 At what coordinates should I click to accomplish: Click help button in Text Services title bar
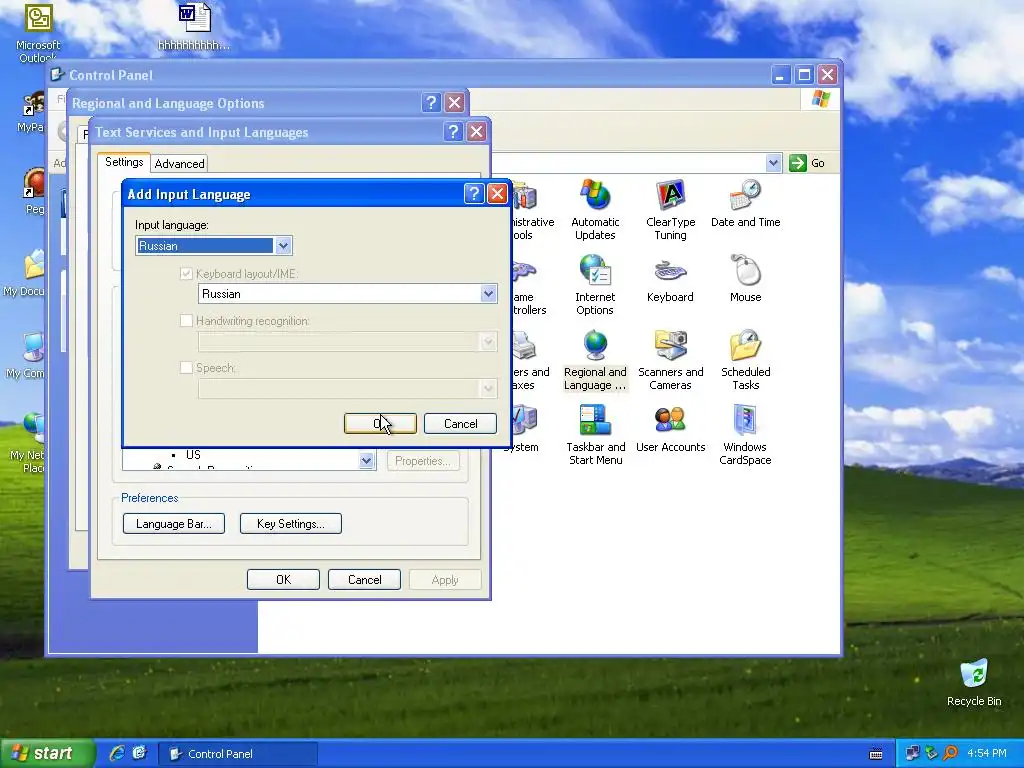453,132
